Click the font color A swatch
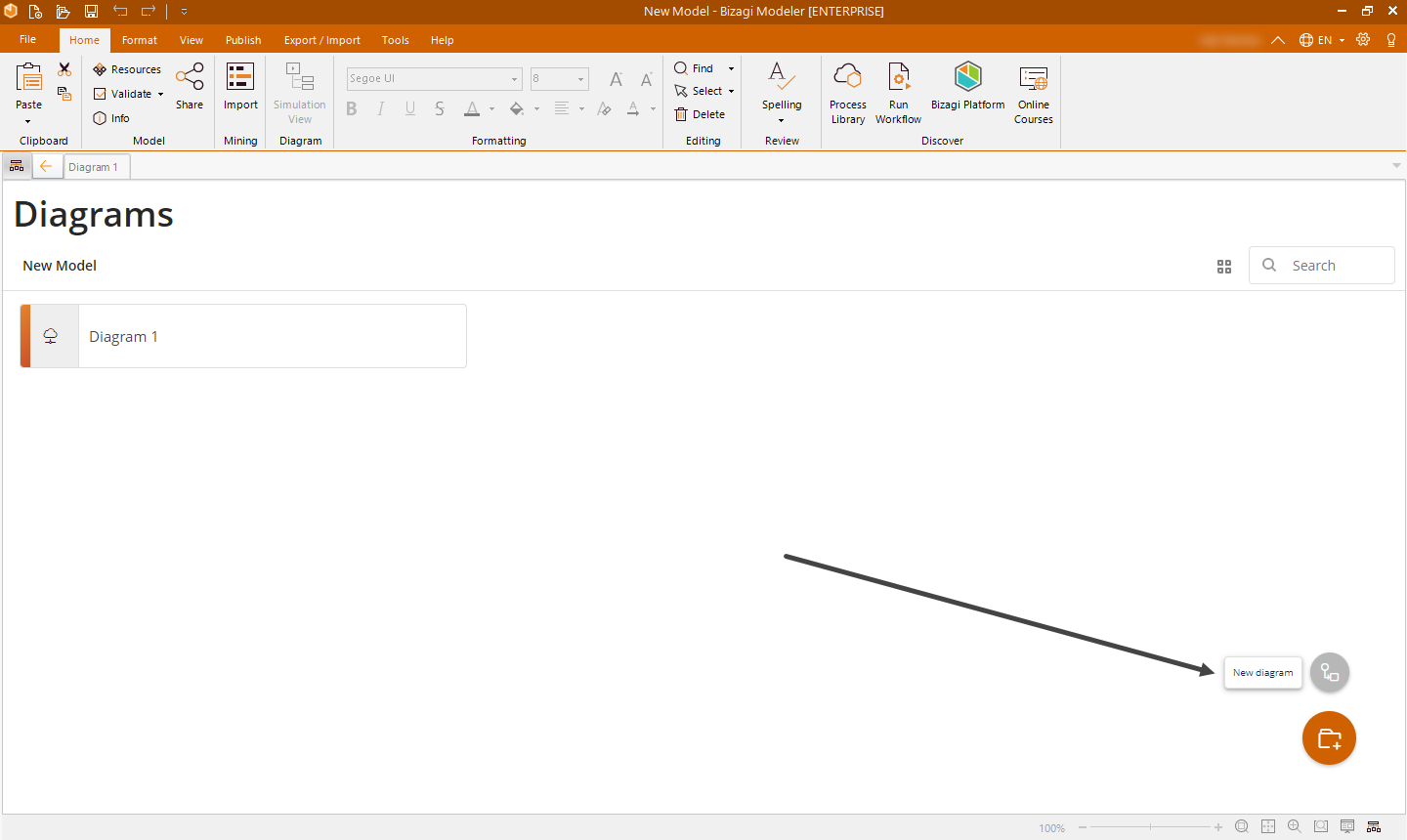The width and height of the screenshot is (1407, 840). click(x=472, y=108)
